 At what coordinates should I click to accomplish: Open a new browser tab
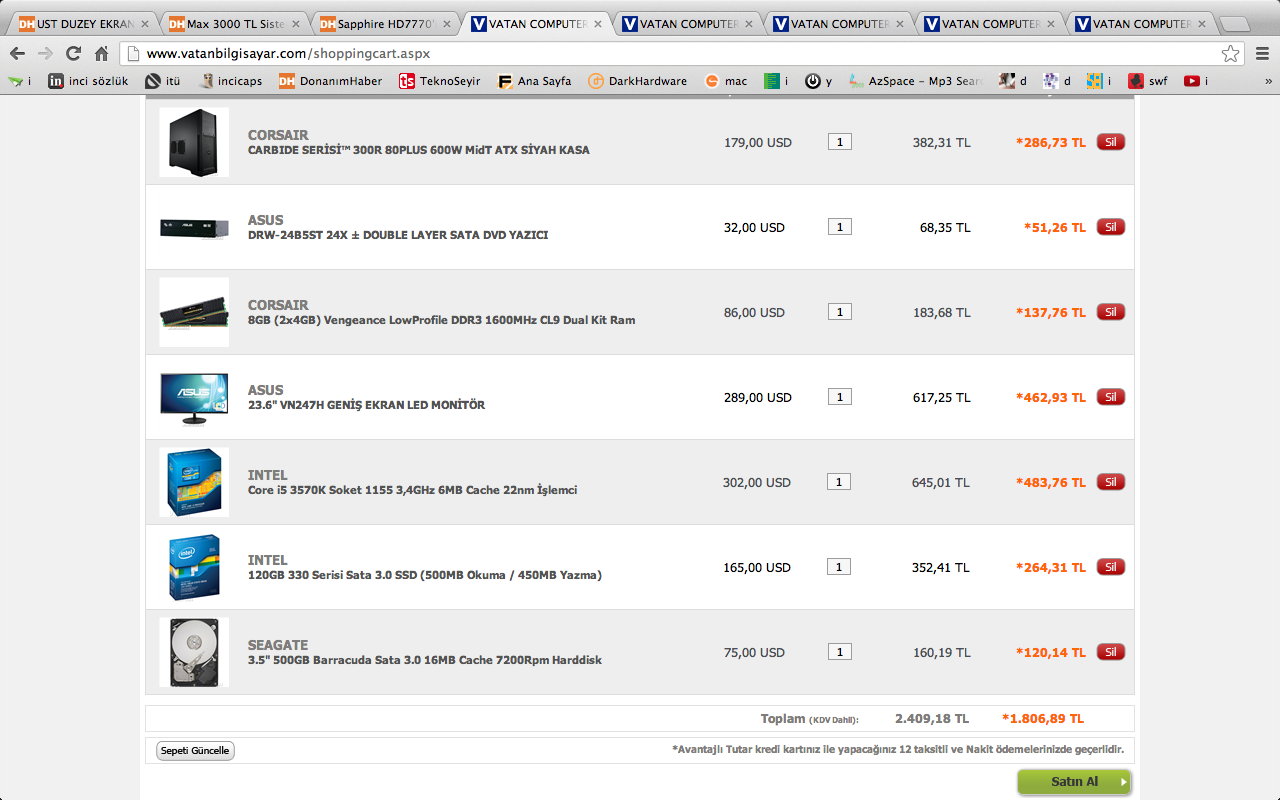tap(1236, 23)
